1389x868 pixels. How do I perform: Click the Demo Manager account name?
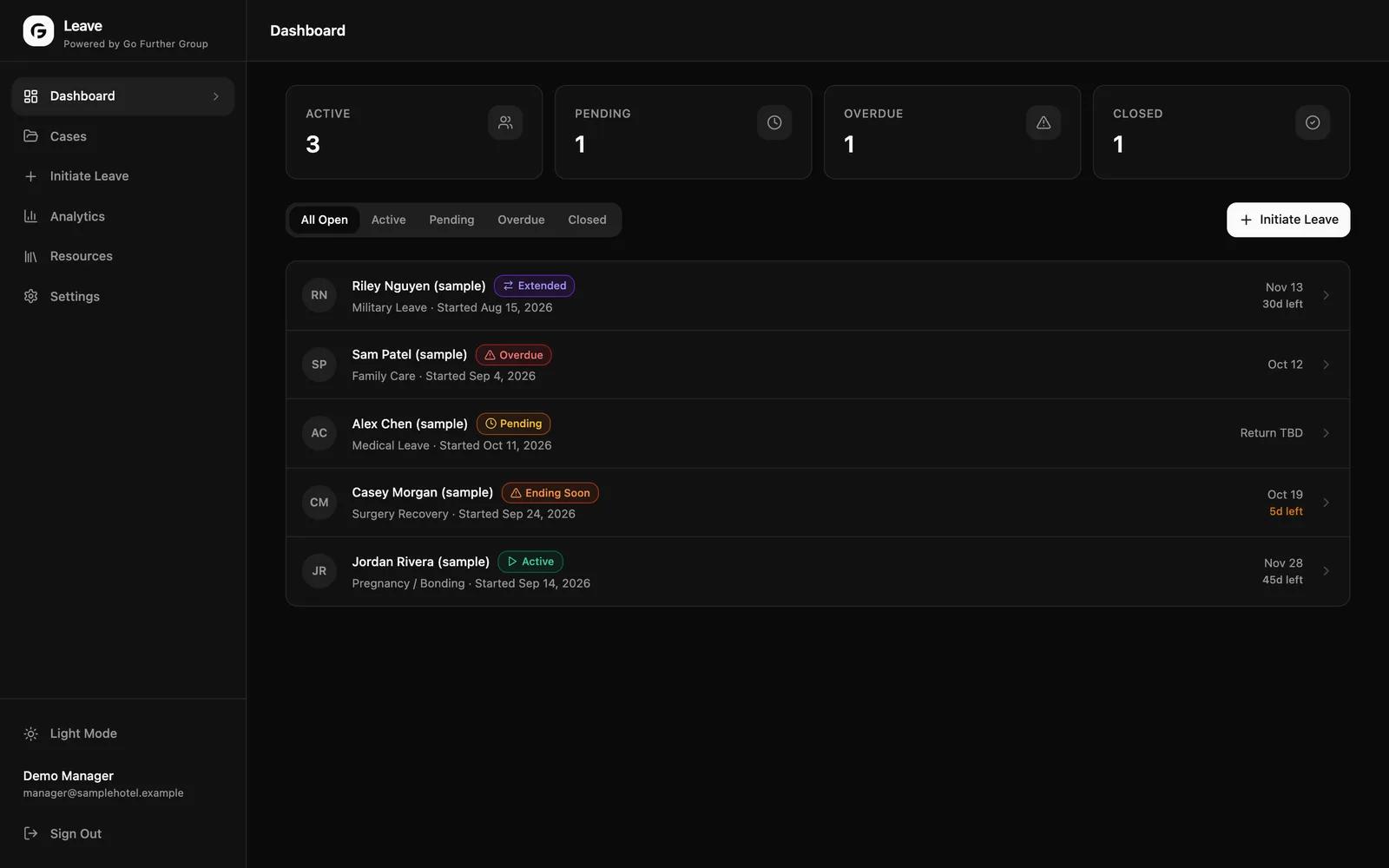click(69, 776)
